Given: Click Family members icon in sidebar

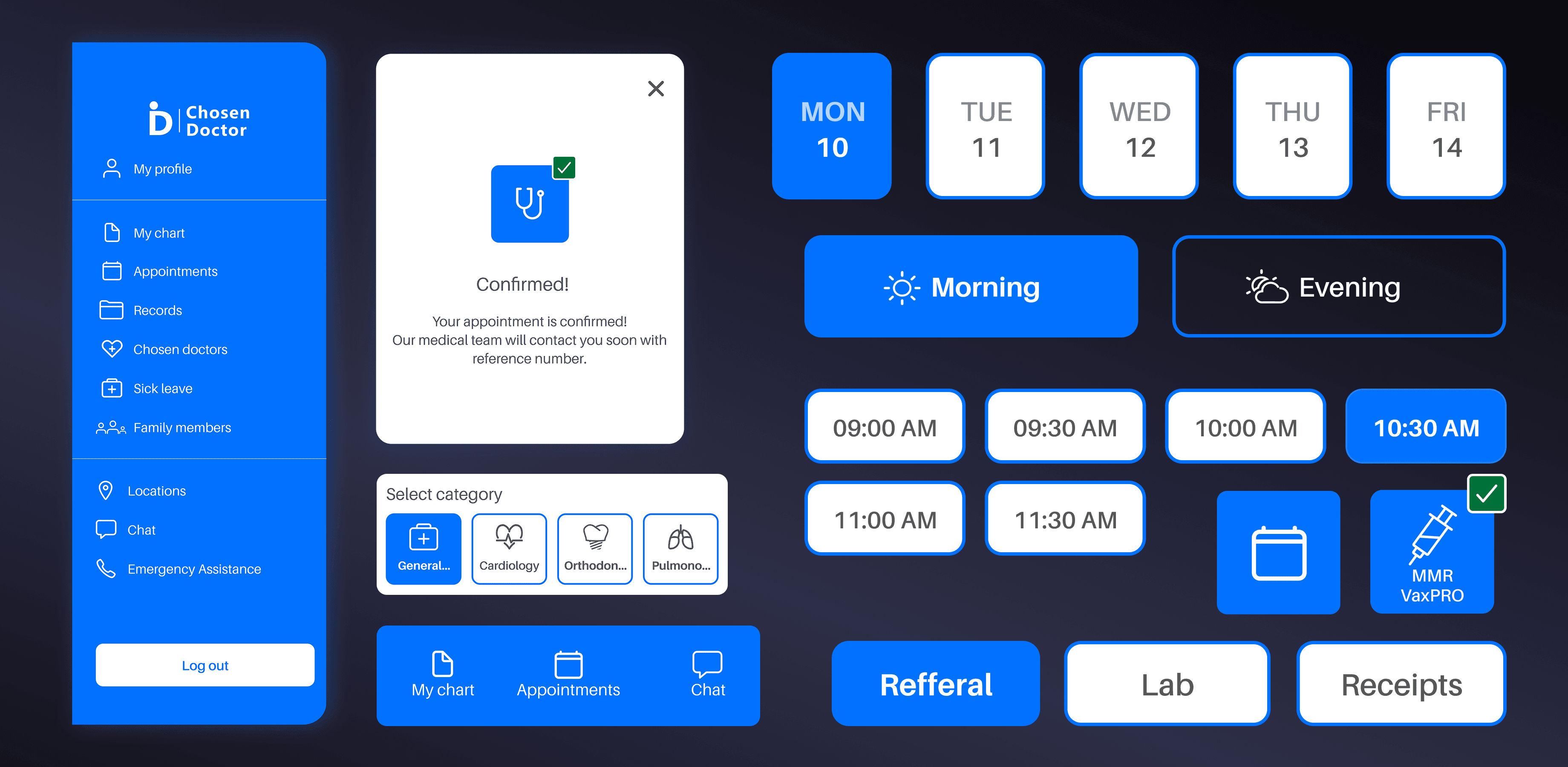Looking at the screenshot, I should coord(110,427).
